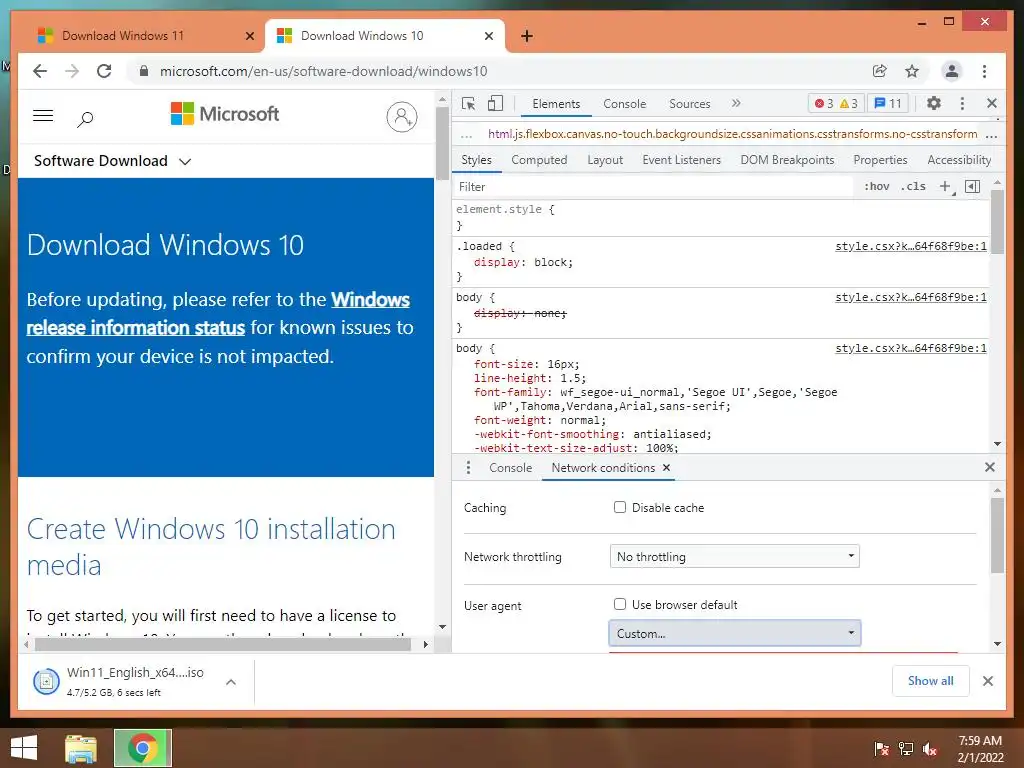This screenshot has height=768, width=1024.
Task: Click the breadcrumb right ellipsis
Action: pos(991,135)
